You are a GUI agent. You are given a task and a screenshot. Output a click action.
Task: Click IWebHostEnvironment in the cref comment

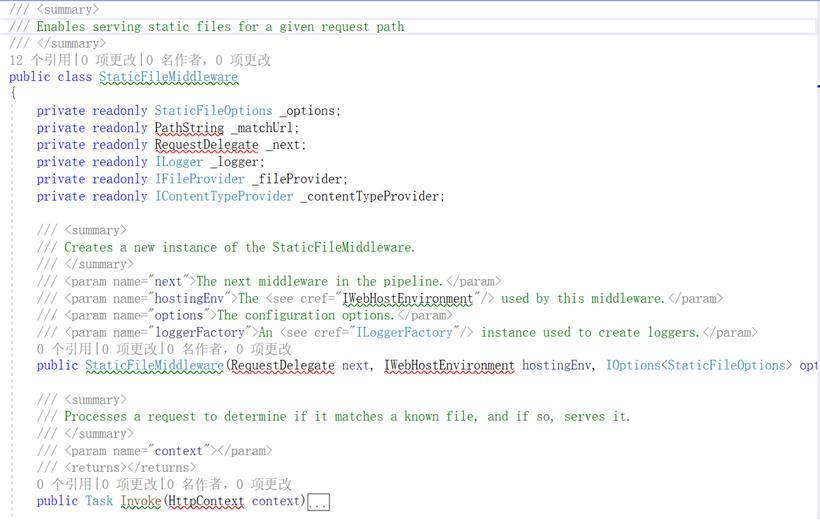pyautogui.click(x=407, y=299)
